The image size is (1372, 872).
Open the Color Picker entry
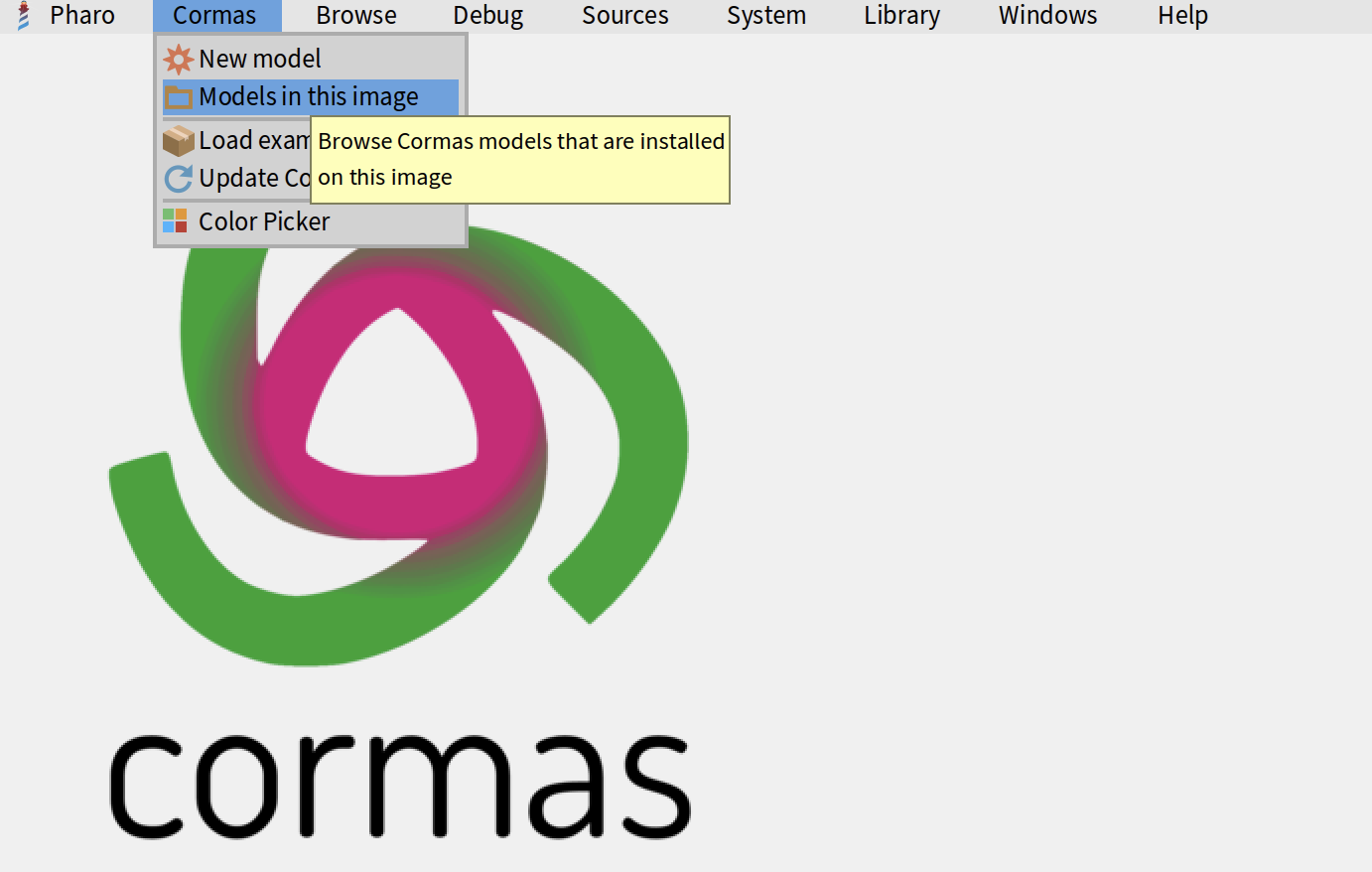tap(264, 221)
